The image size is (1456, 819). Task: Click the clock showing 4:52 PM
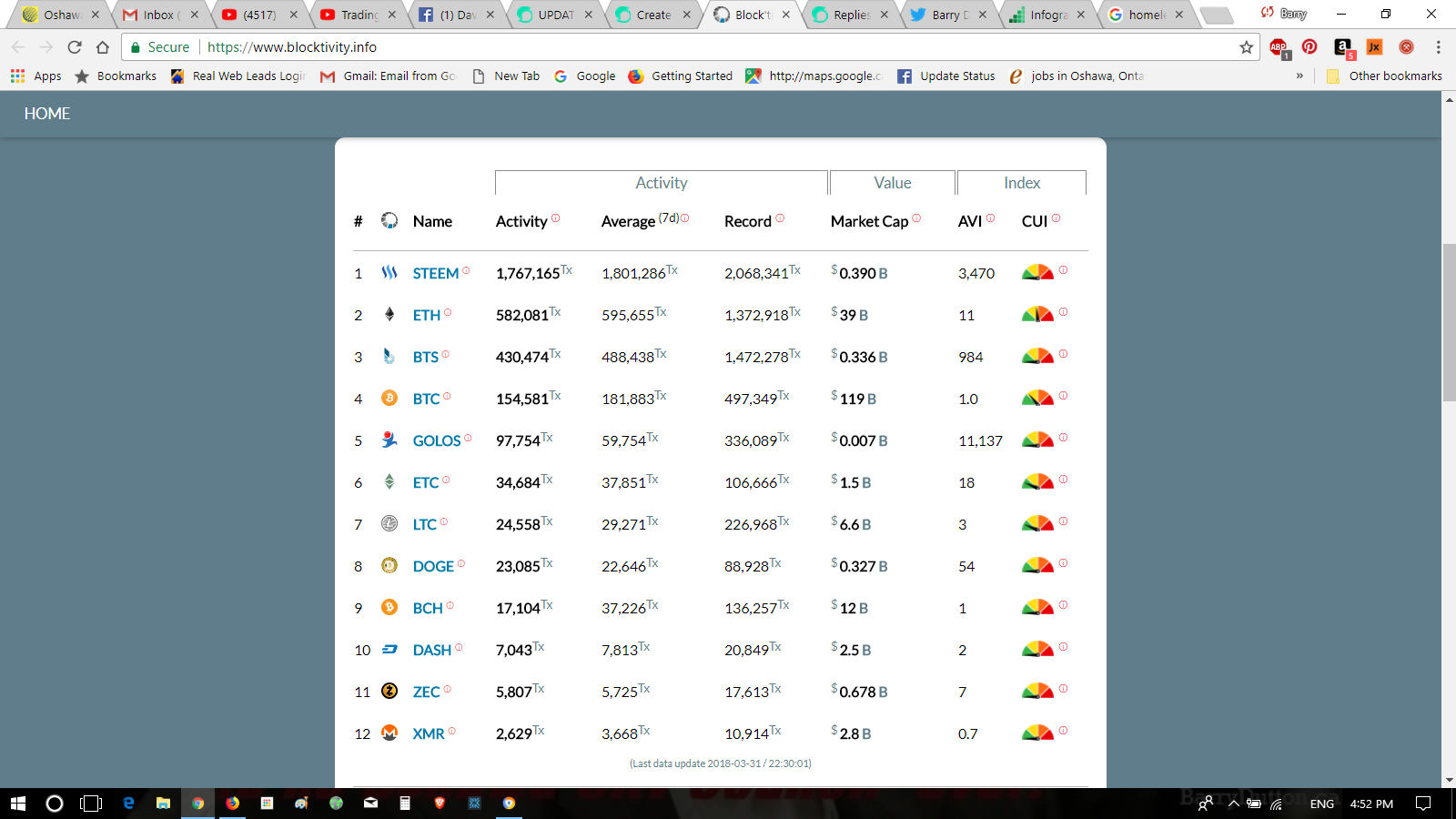tap(1371, 804)
